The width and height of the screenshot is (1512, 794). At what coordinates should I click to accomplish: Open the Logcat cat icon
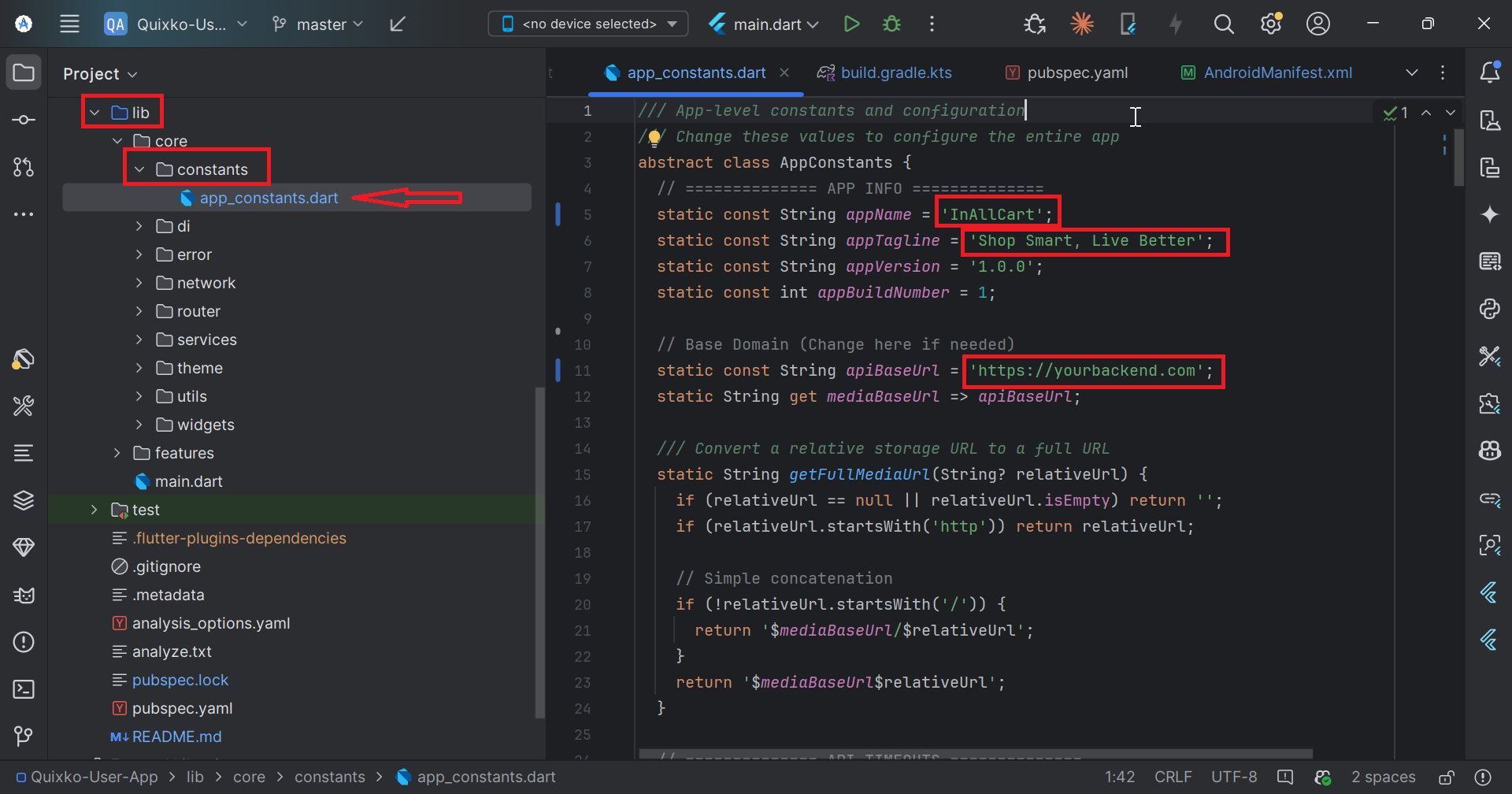[x=24, y=595]
